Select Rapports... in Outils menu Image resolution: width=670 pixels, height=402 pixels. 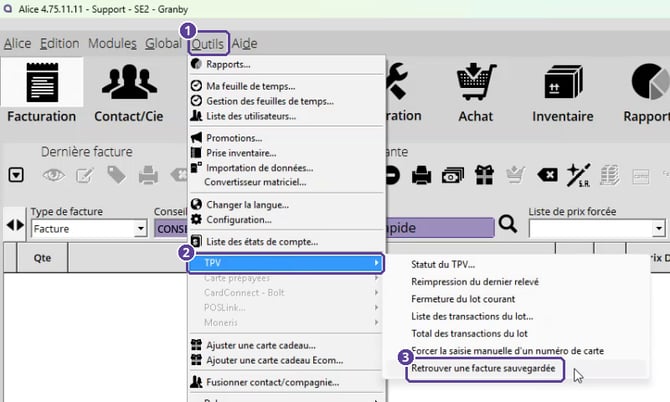(286, 65)
